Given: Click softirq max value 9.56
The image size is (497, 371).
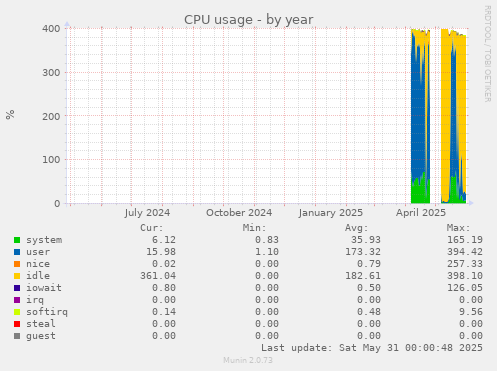Looking at the screenshot, I should [471, 312].
